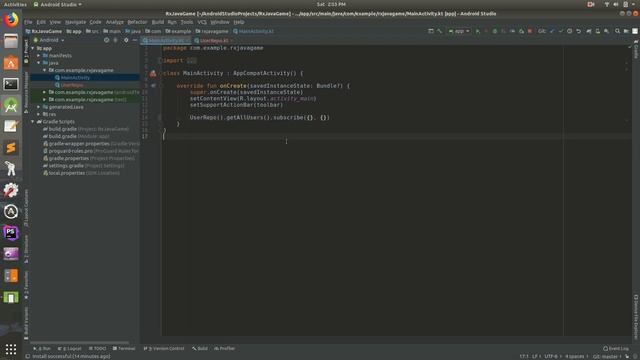Collapse the Gradle Scripts node
This screenshot has width=640, height=360.
[33, 122]
